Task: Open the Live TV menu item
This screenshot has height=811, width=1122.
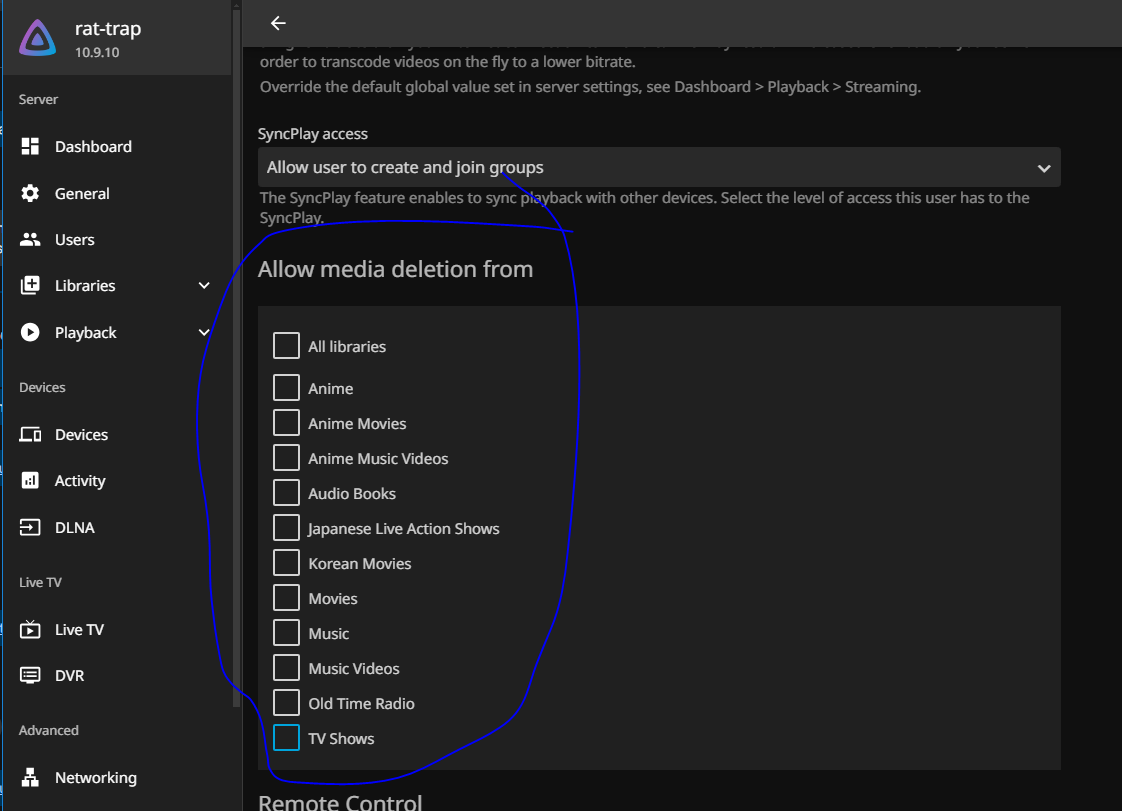Action: (79, 630)
